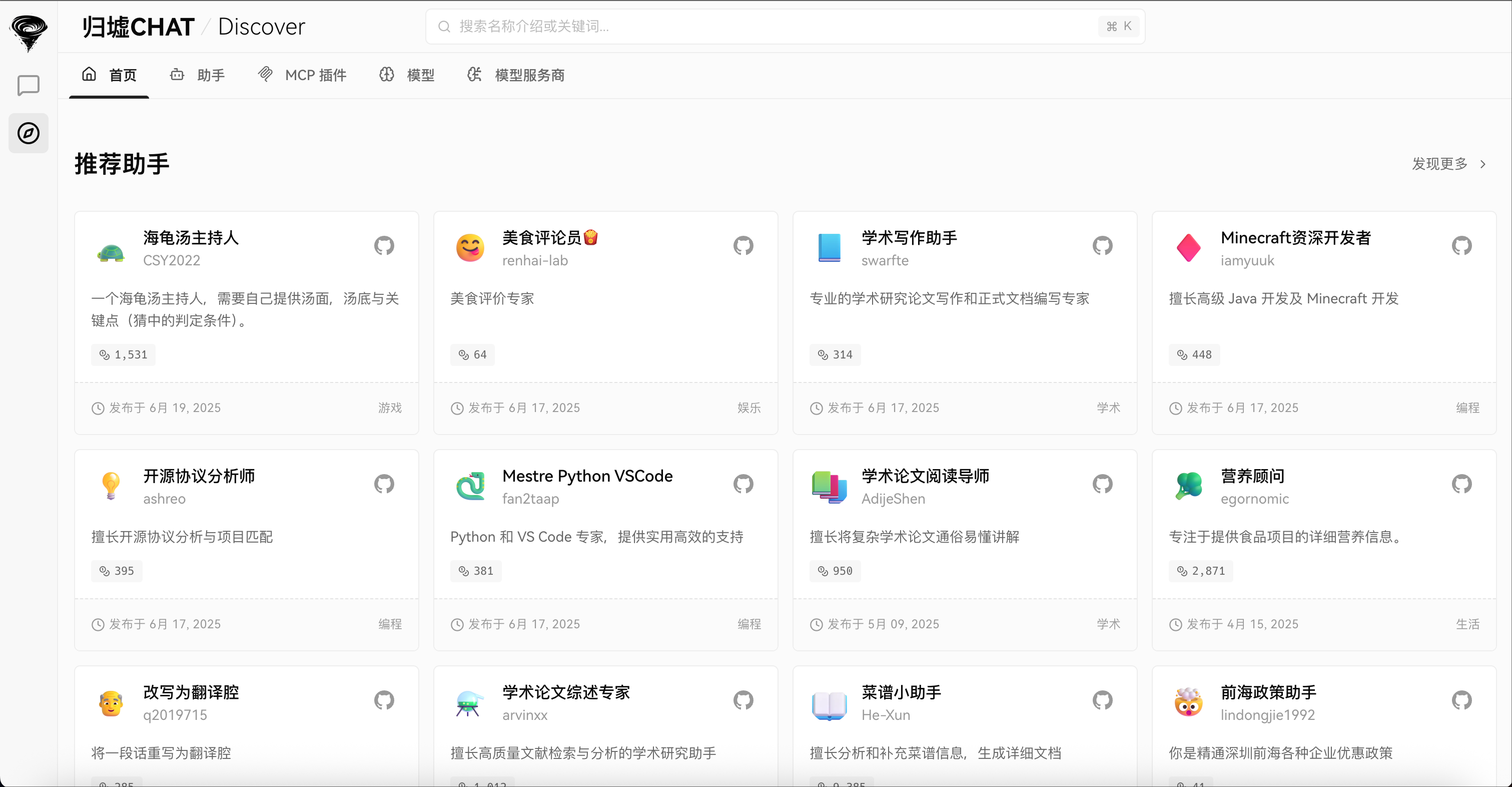The image size is (1512, 787).
Task: Click the tornado app logo
Action: click(28, 33)
